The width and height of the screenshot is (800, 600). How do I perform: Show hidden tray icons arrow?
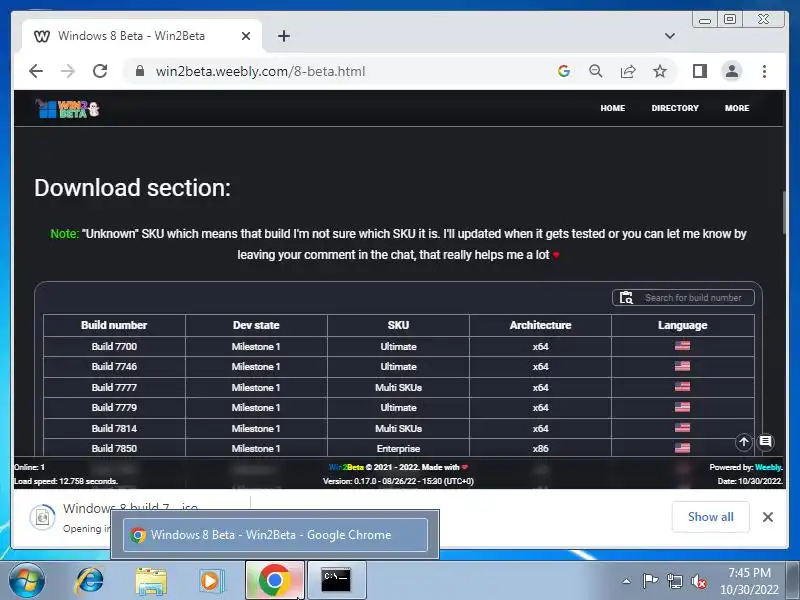point(627,581)
